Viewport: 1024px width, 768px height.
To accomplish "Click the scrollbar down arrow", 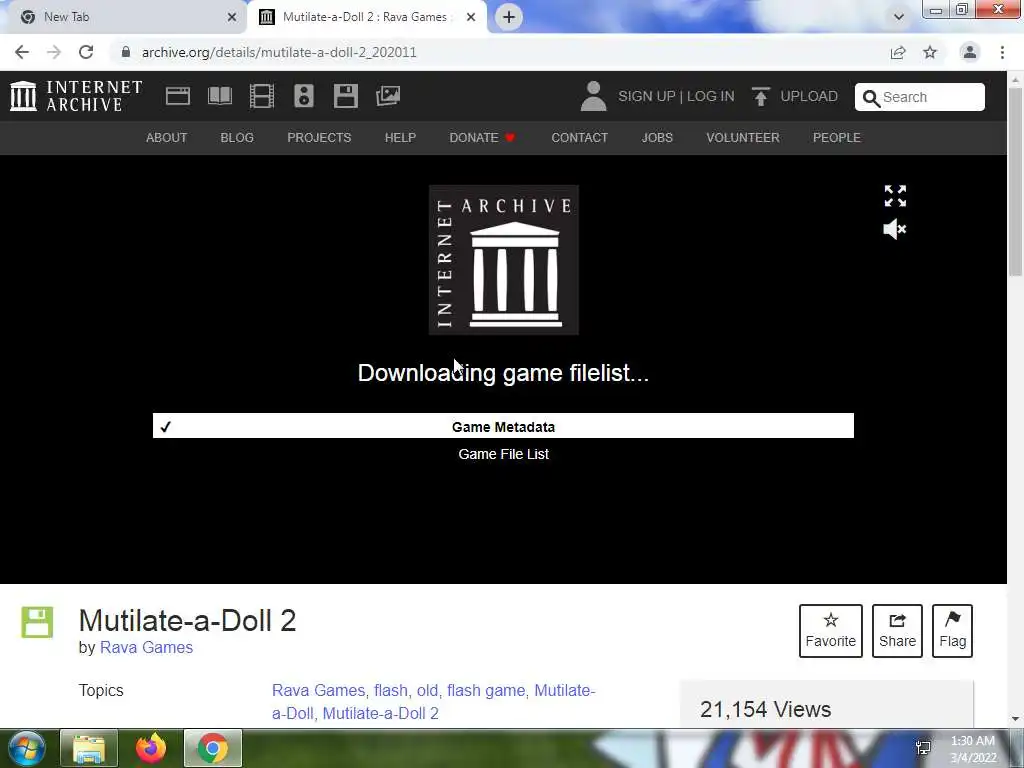I will point(1015,719).
